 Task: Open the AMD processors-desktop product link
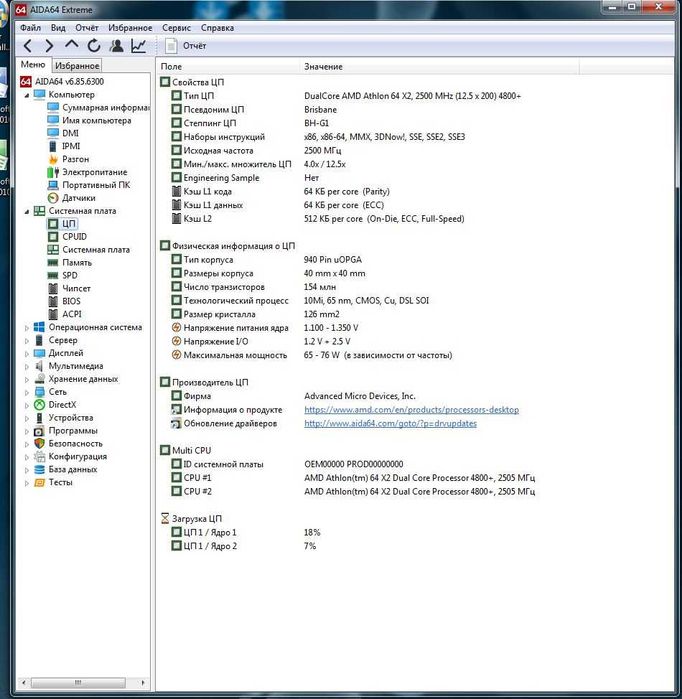411,410
